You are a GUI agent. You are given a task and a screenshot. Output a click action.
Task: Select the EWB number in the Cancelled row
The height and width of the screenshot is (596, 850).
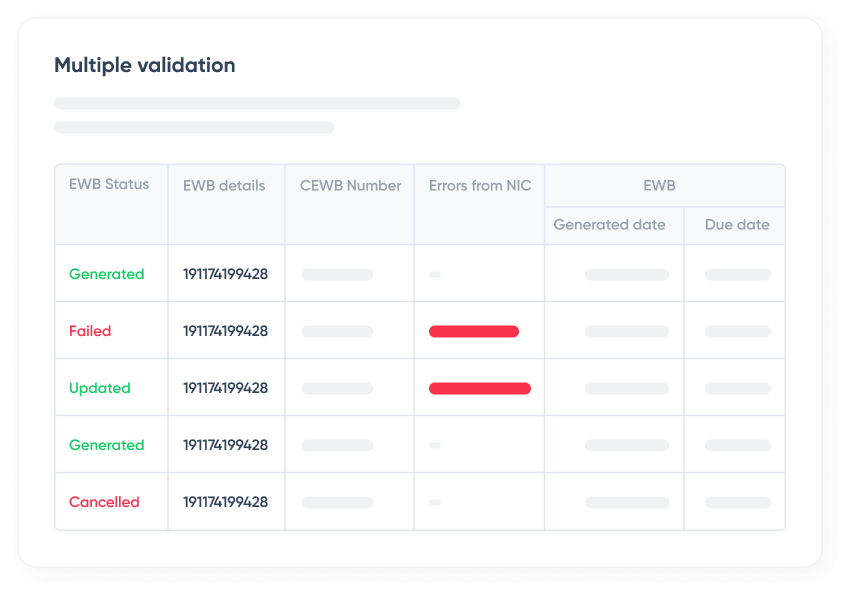(226, 502)
